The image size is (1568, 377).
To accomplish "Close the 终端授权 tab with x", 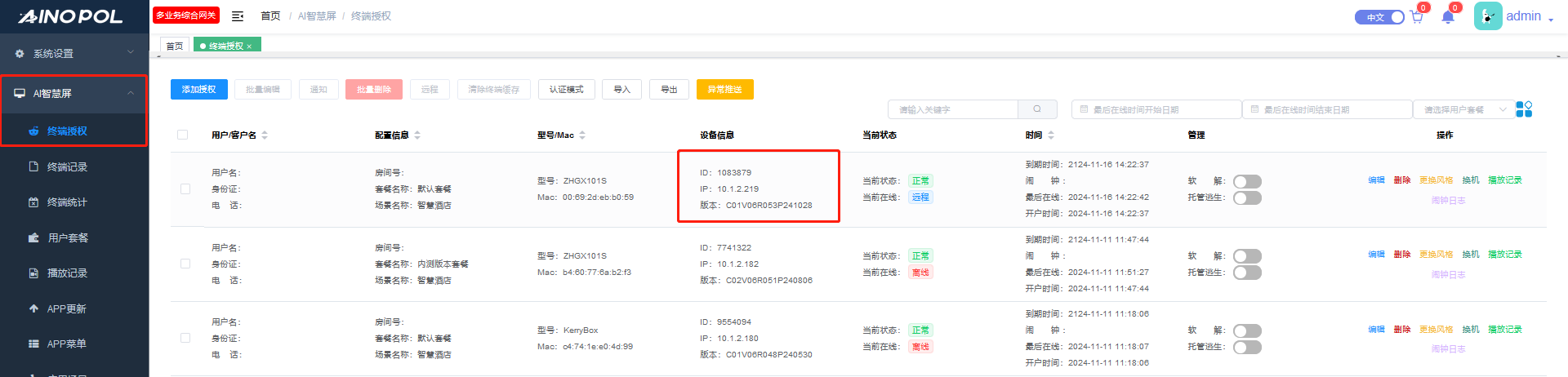I will [x=249, y=47].
